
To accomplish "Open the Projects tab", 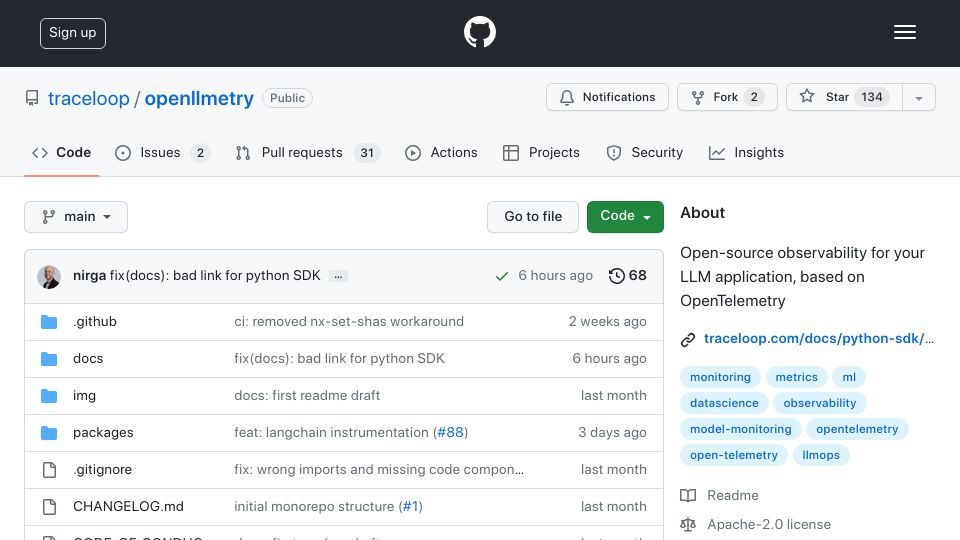I will (x=541, y=152).
